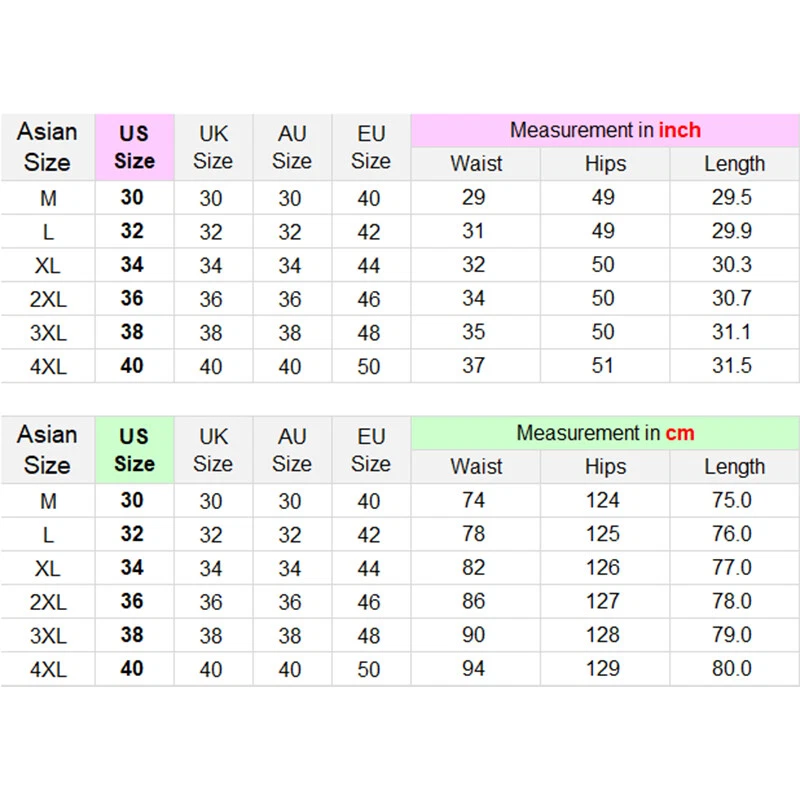Select the 129 hips cell
This screenshot has height=800, width=800.
tap(603, 668)
